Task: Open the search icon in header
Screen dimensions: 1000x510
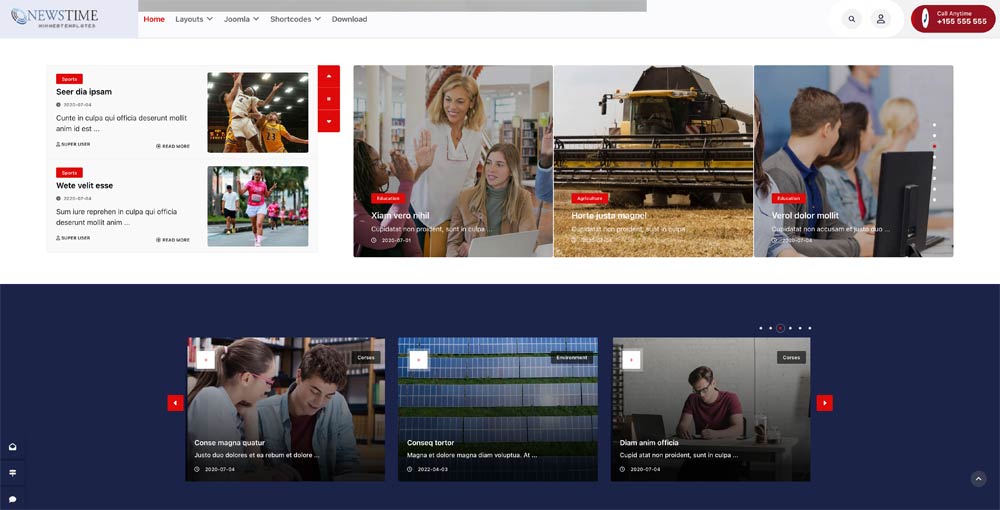Action: 851,19
